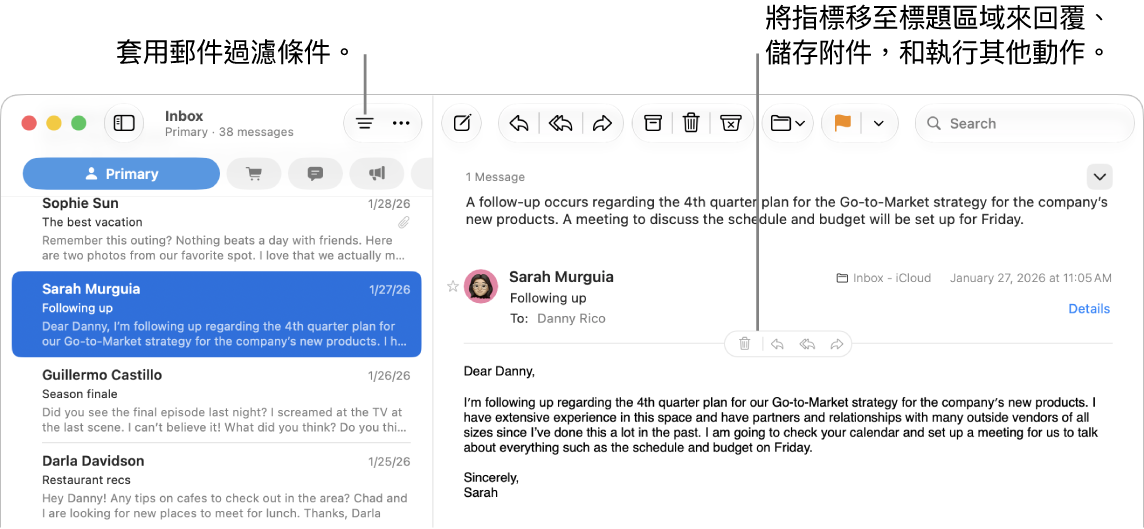Delete using the header hover trash icon
1144x529 pixels.
point(745,344)
